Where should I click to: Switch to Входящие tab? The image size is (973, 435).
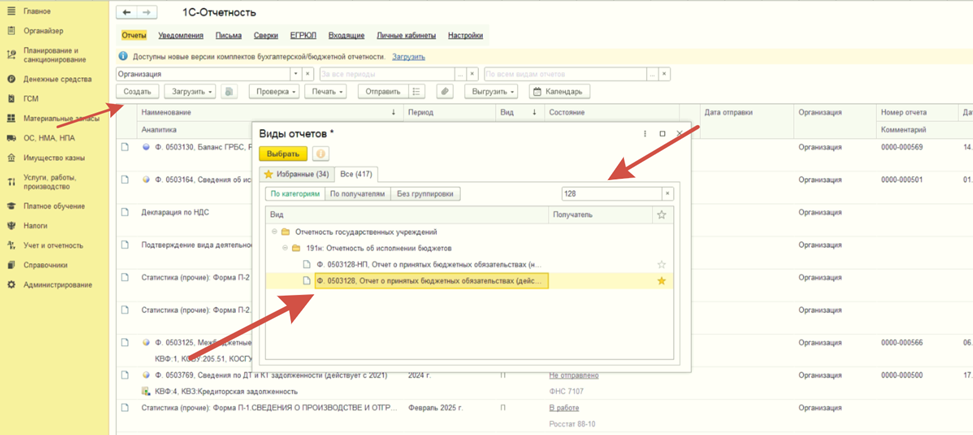345,35
